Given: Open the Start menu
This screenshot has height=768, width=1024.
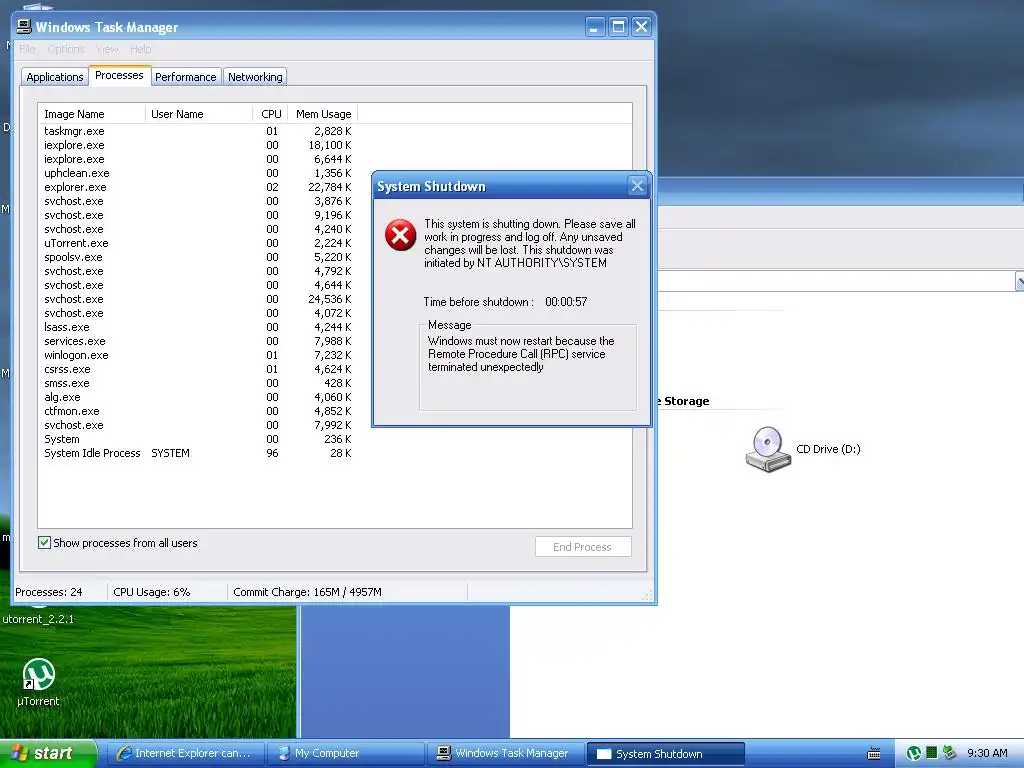Looking at the screenshot, I should pos(48,754).
